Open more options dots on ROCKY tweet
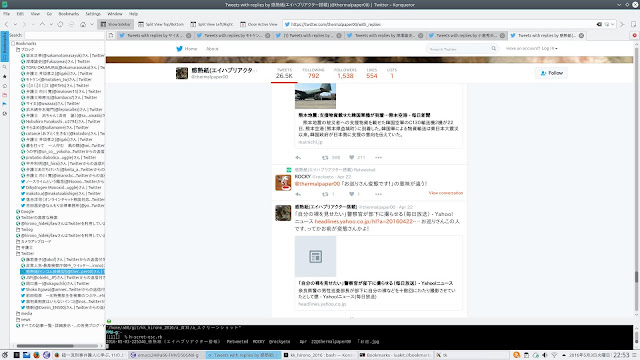The width and height of the screenshot is (640, 360). click(x=378, y=194)
